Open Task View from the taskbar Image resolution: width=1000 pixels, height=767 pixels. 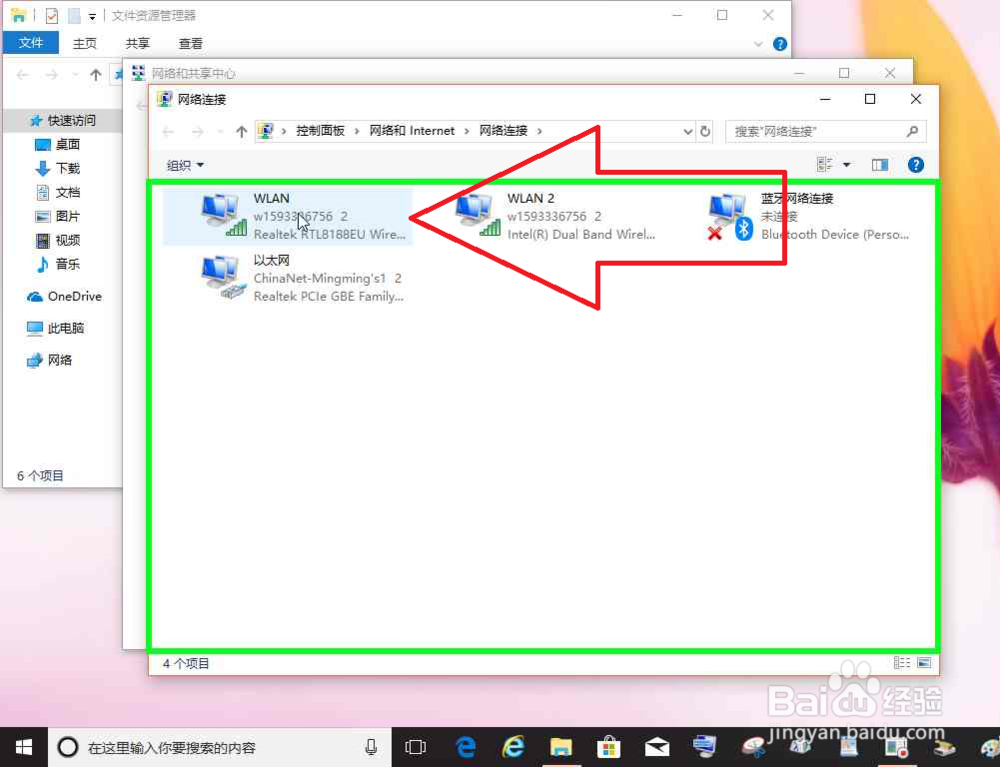[x=416, y=746]
